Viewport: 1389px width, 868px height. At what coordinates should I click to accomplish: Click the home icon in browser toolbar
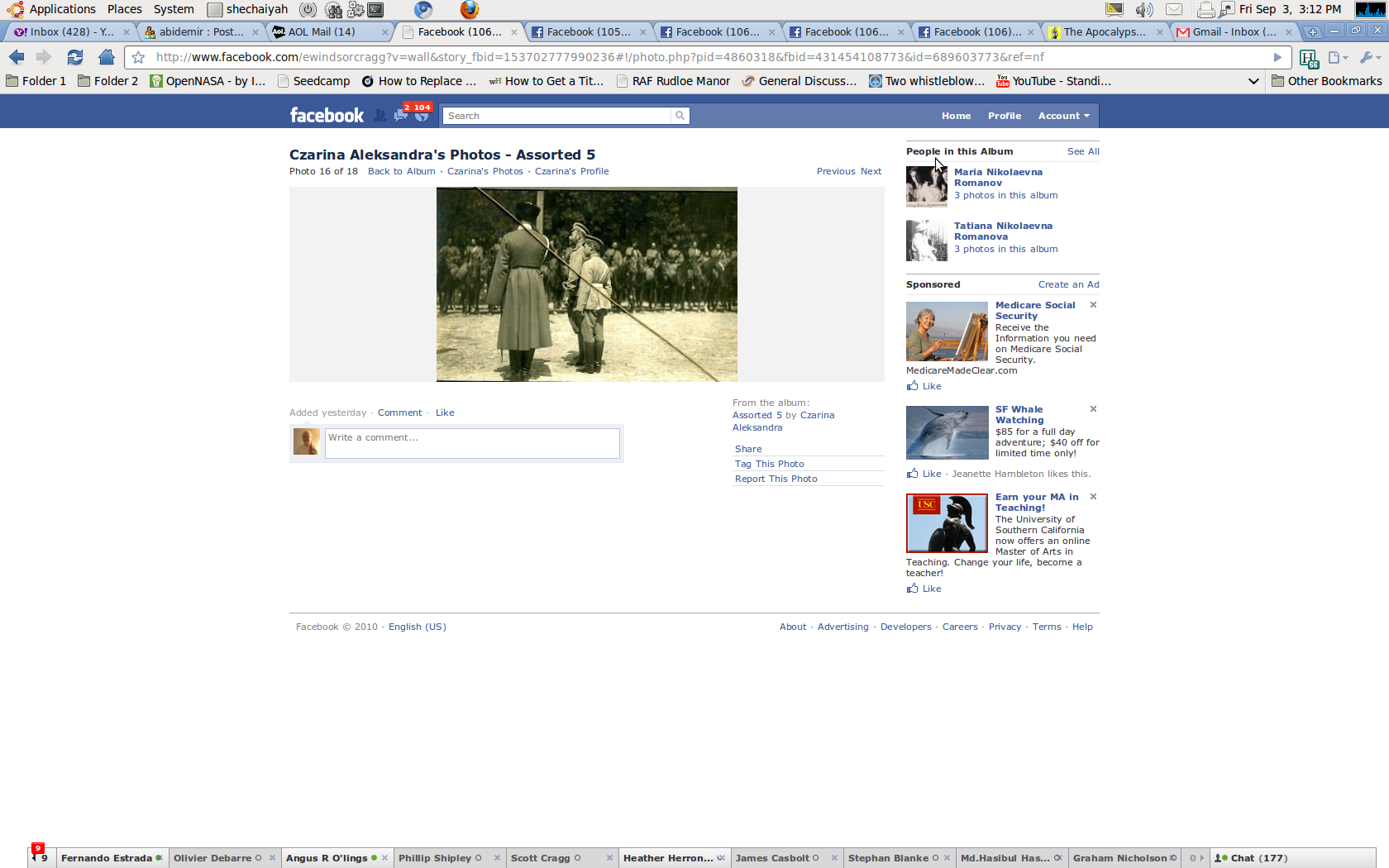click(107, 57)
